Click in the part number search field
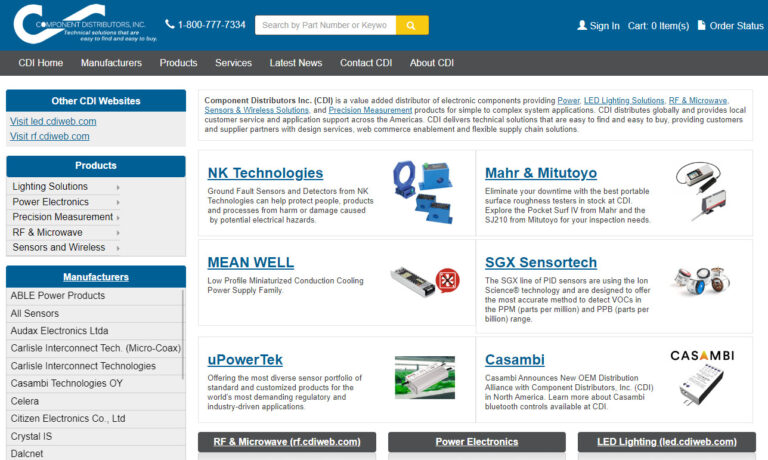This screenshot has width=768, height=460. 325,25
